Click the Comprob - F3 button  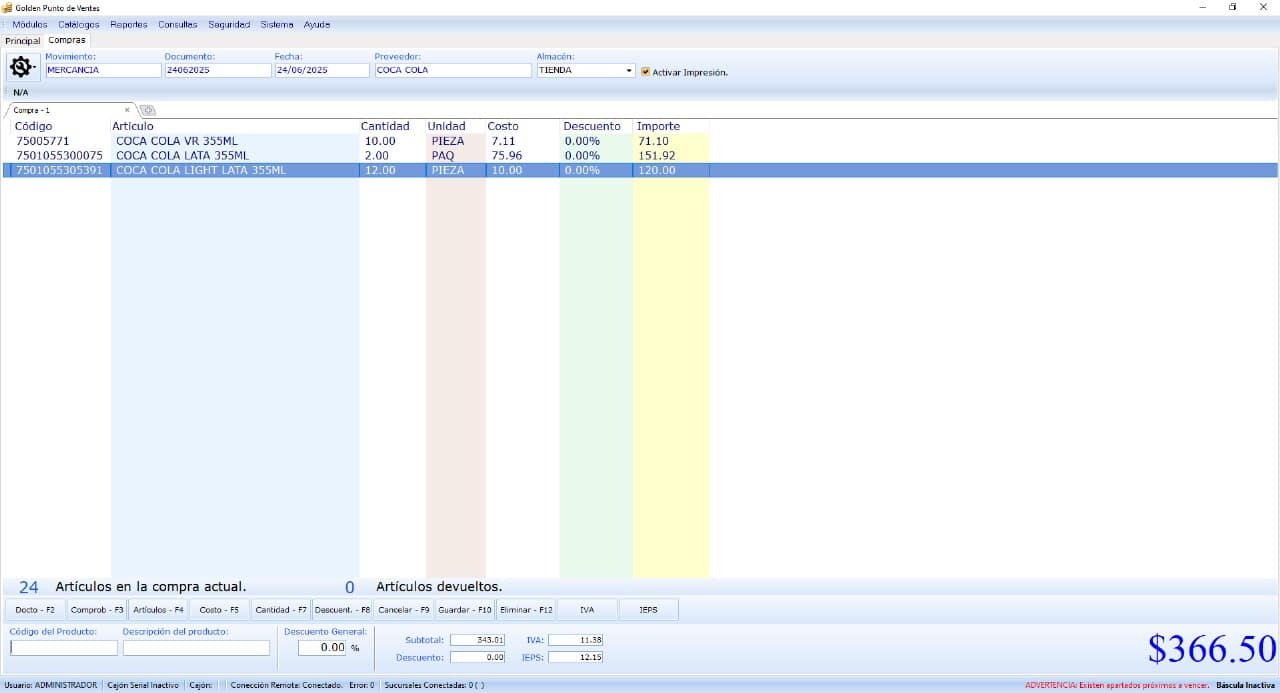pos(97,609)
